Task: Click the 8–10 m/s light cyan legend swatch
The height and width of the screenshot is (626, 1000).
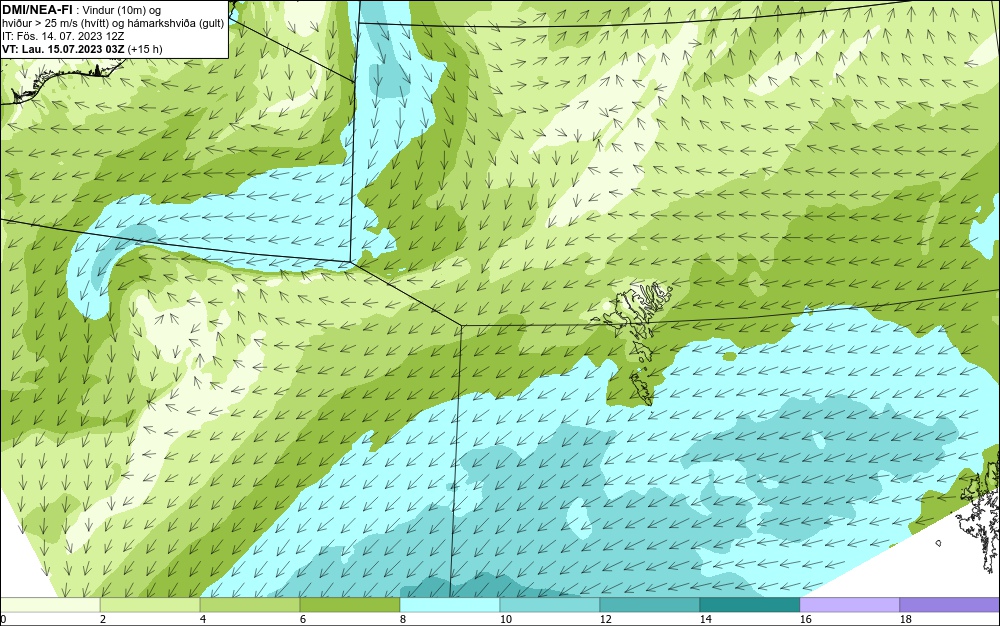Action: pyautogui.click(x=450, y=605)
